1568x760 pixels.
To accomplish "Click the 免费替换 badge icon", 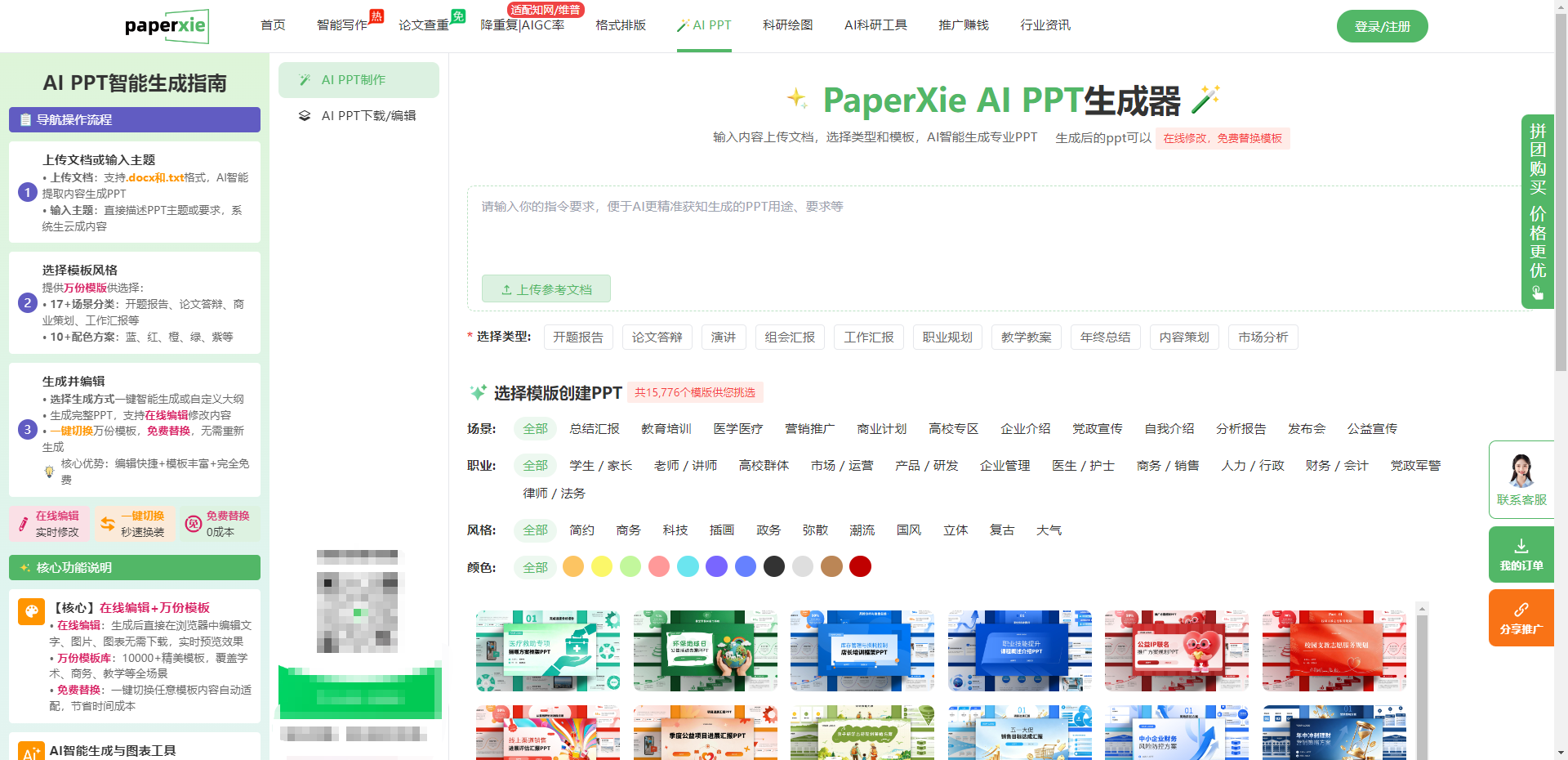I will click(194, 524).
